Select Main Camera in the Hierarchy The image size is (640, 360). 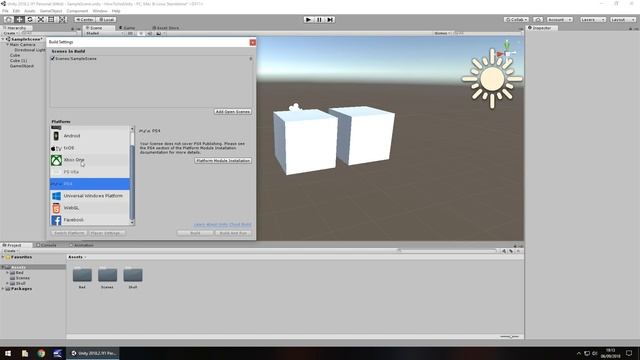pyautogui.click(x=22, y=44)
